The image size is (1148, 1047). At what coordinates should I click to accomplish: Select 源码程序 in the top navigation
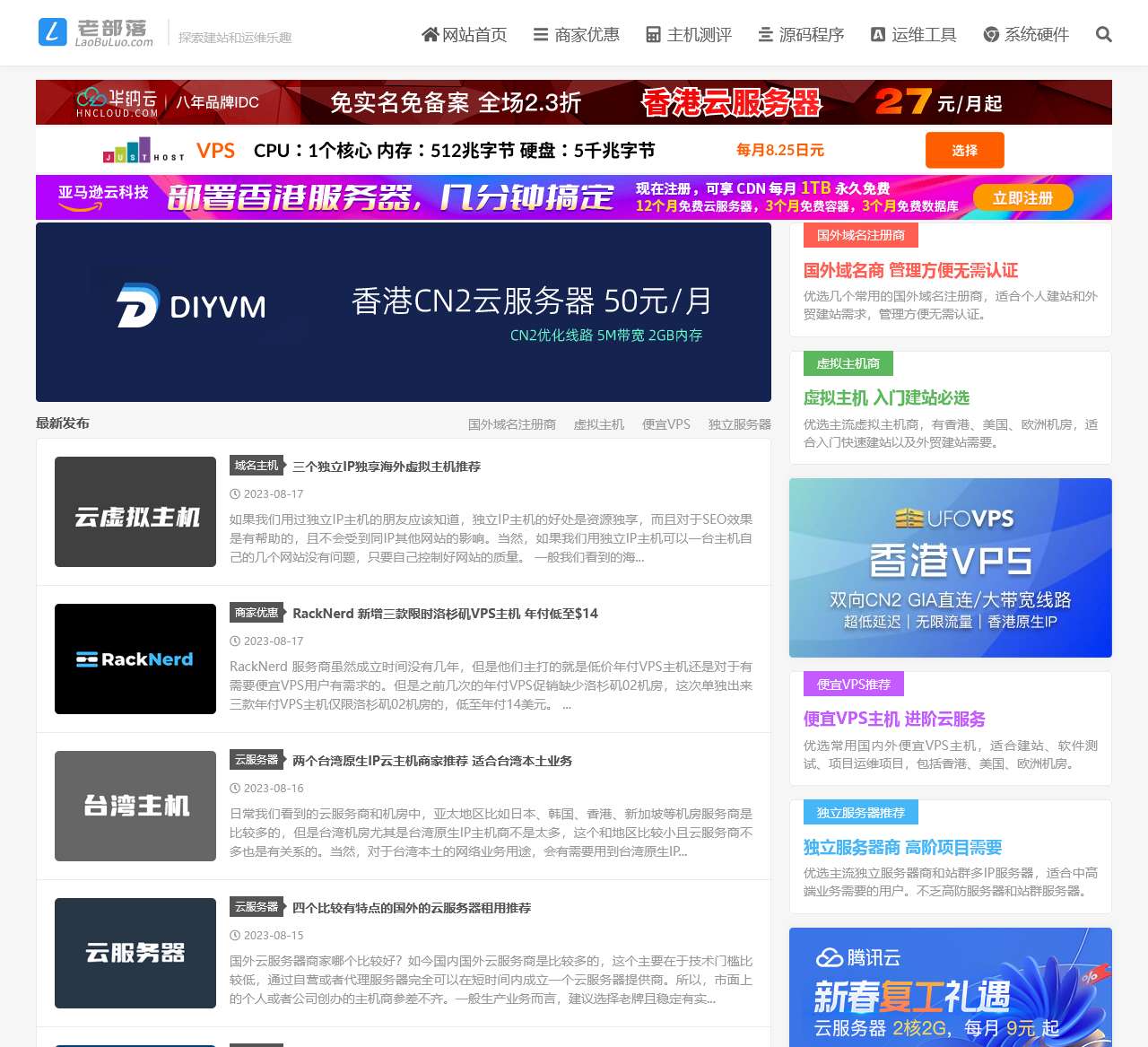[801, 35]
